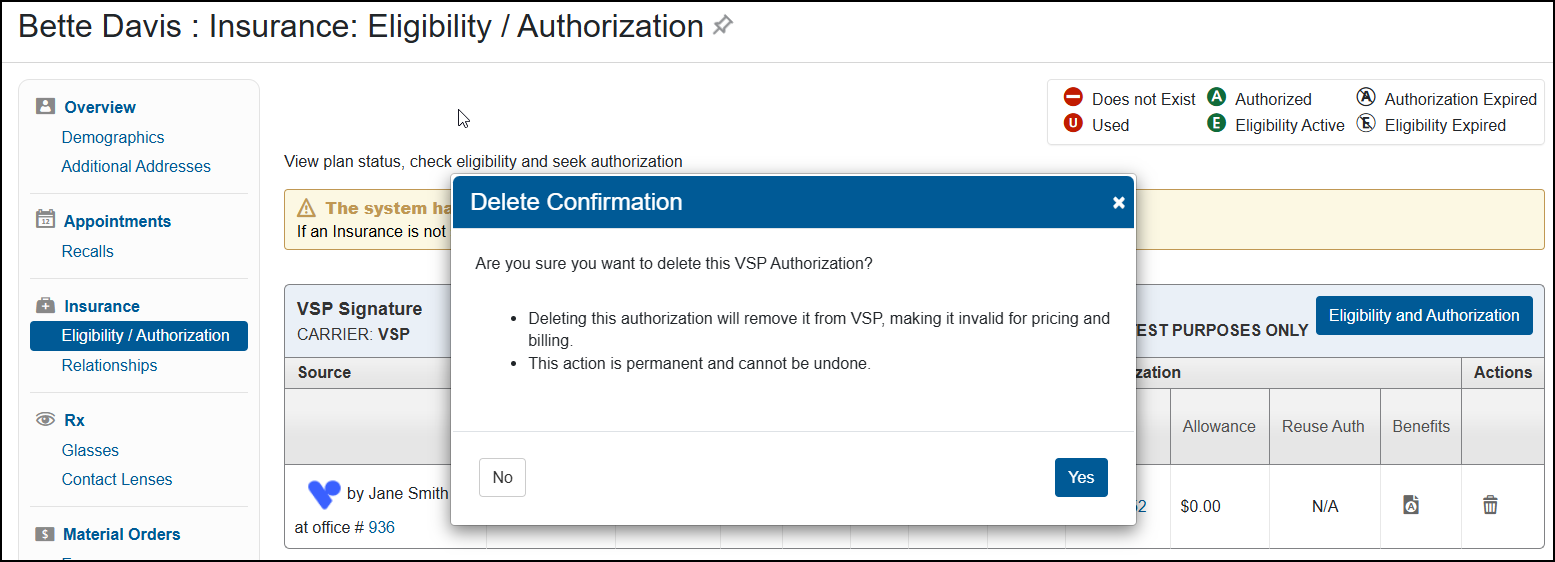The width and height of the screenshot is (1555, 562).
Task: Click the Insurance briefcase icon in the sidebar
Action: pos(45,305)
